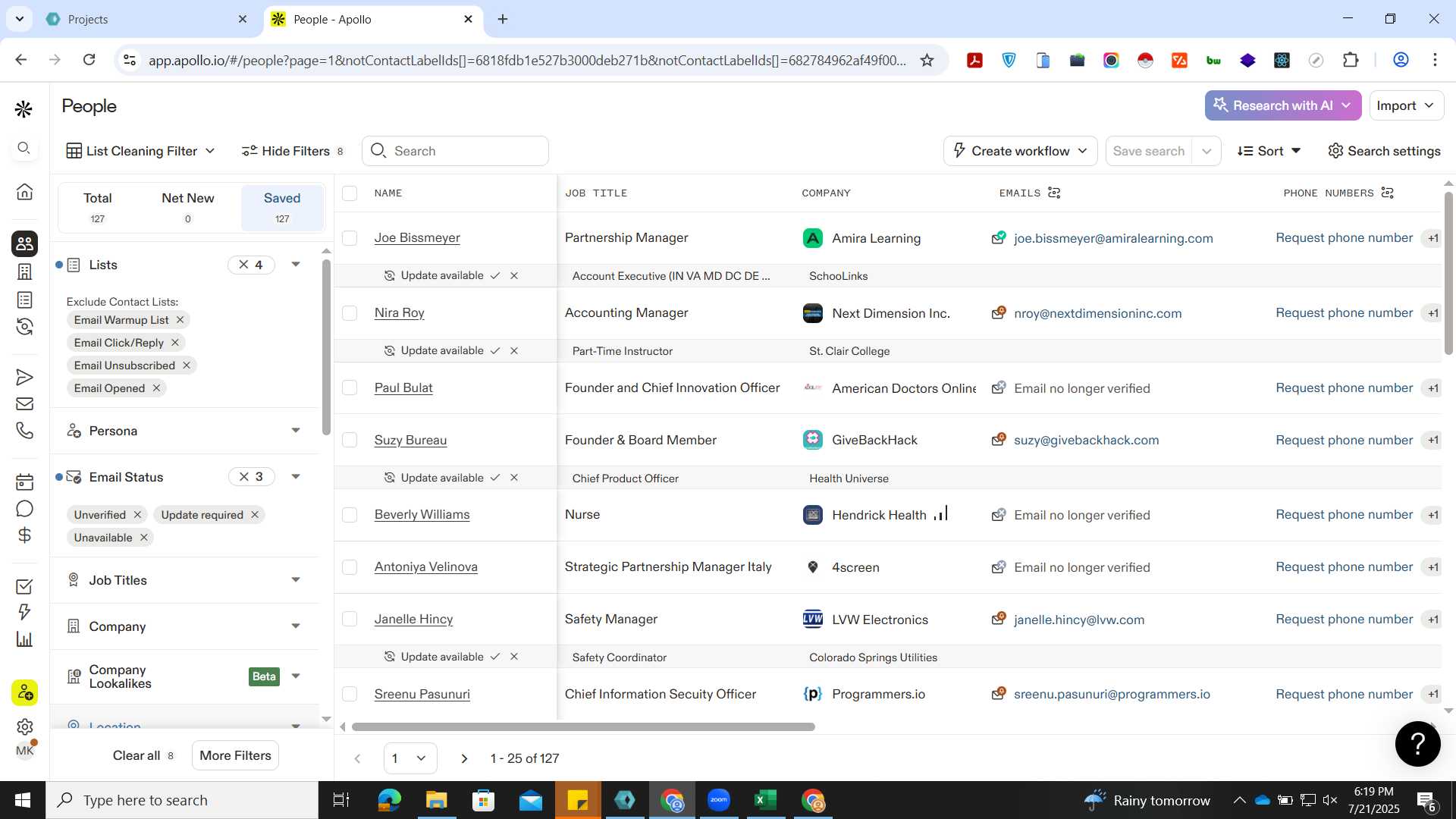This screenshot has height=819, width=1456.
Task: Focus the people Search input field
Action: [x=455, y=151]
